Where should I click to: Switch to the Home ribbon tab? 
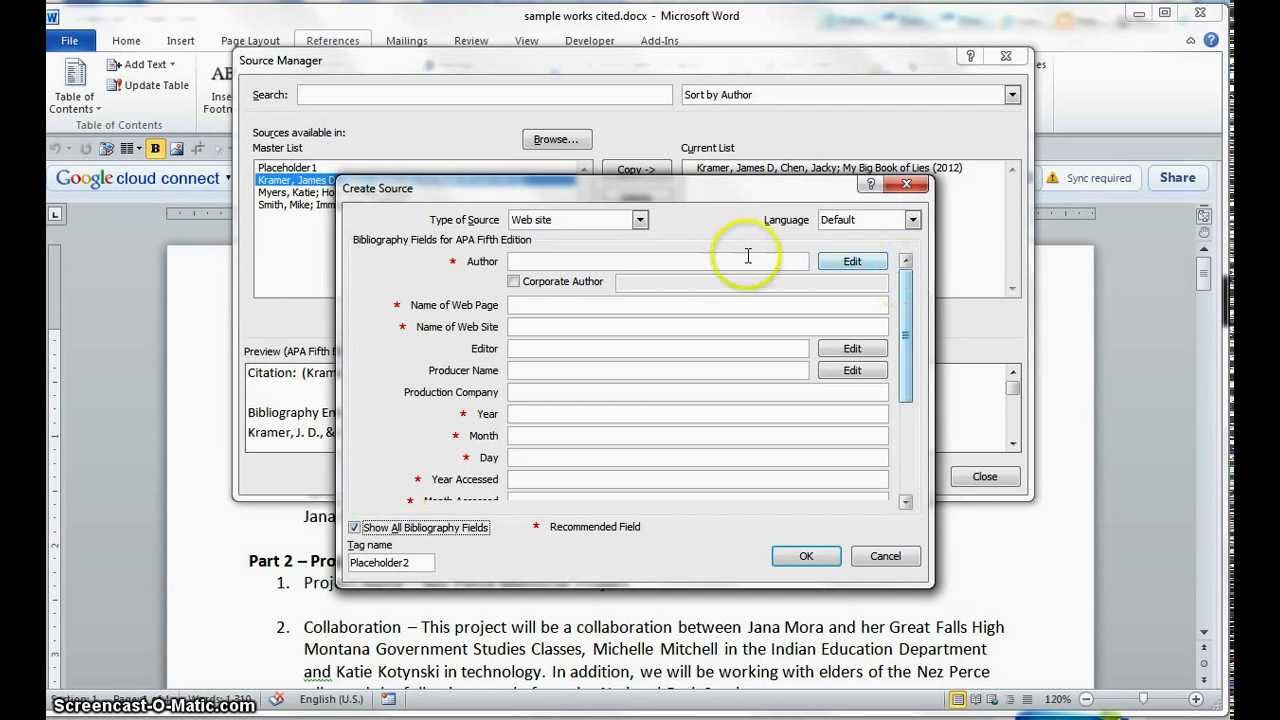point(126,41)
